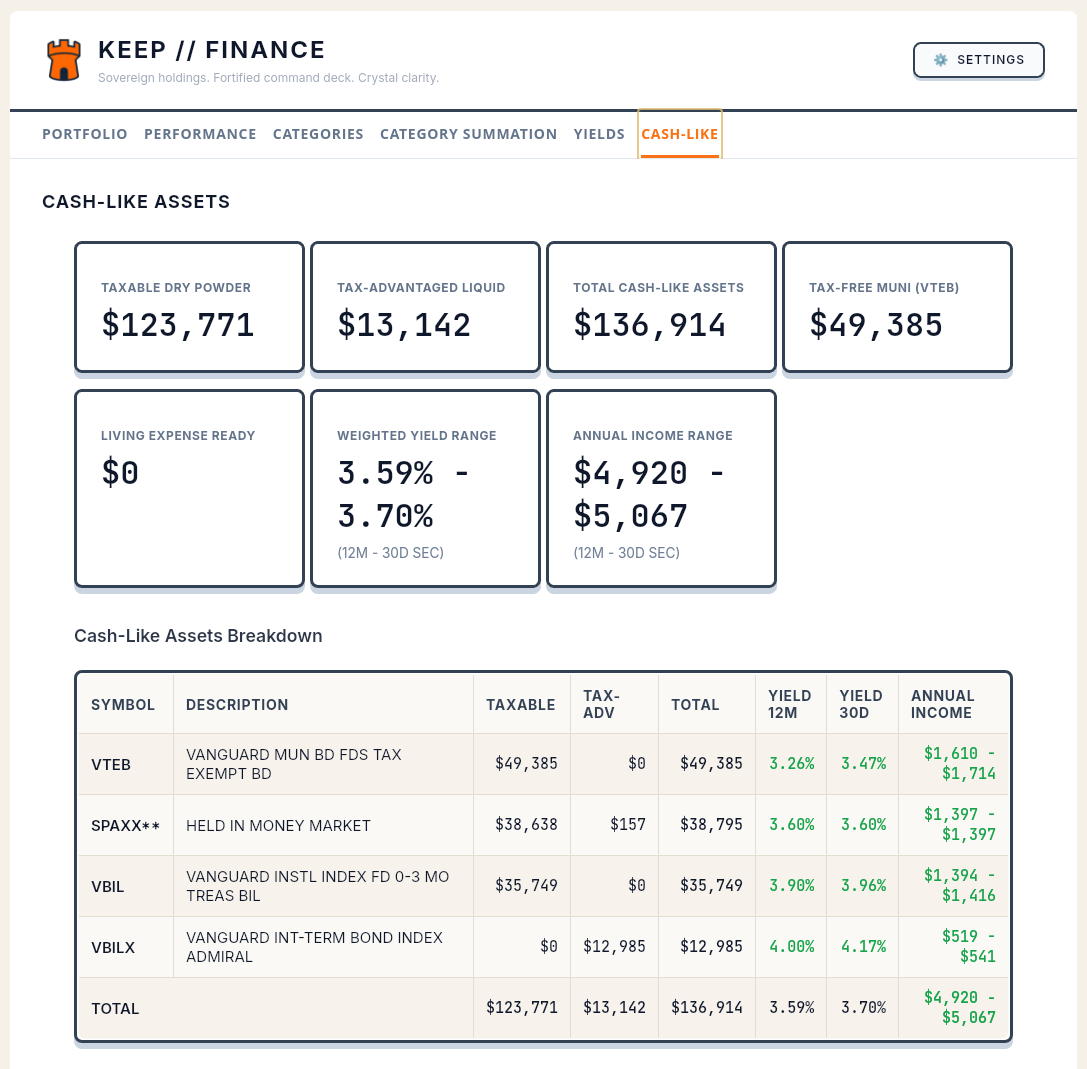The width and height of the screenshot is (1087, 1069).
Task: Open the Settings panel
Action: coord(978,60)
